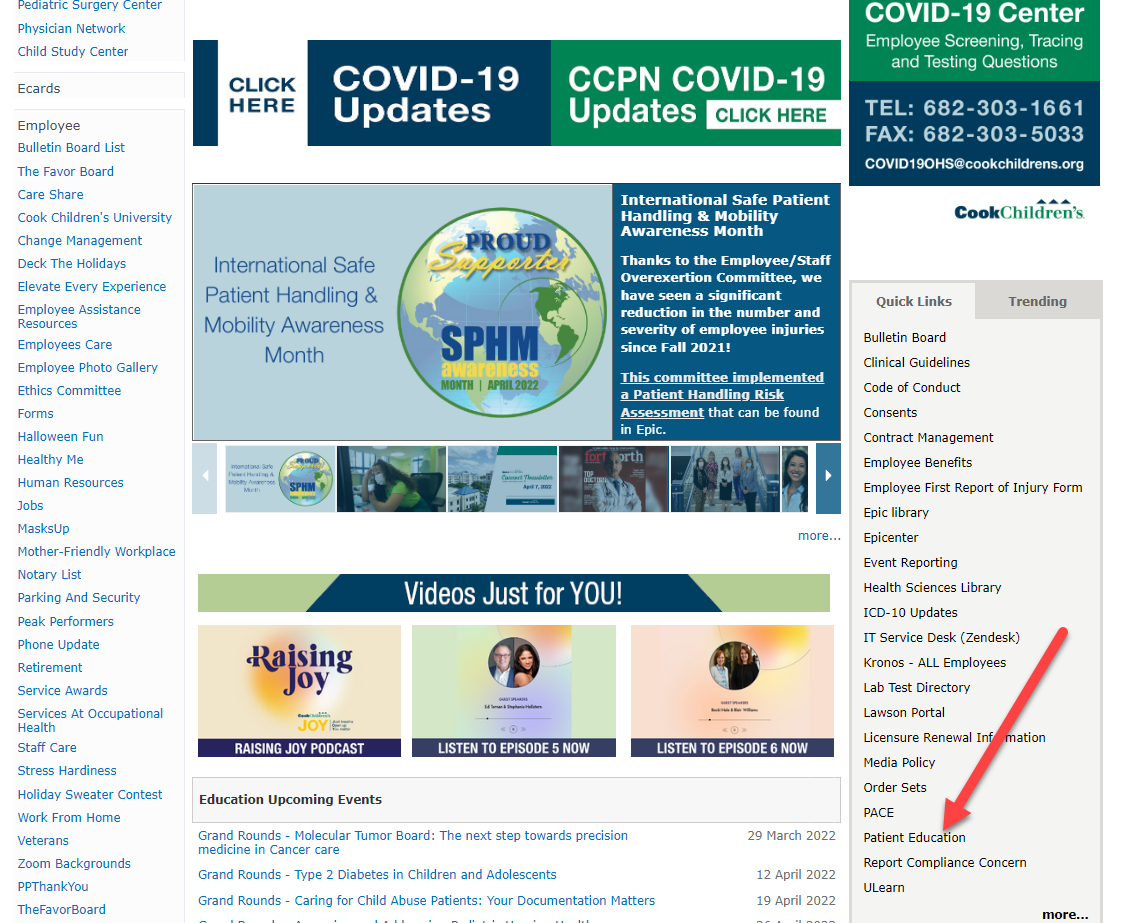Open Listen to Episode 5 Now tile
Image resolution: width=1122 pixels, height=923 pixels.
514,690
